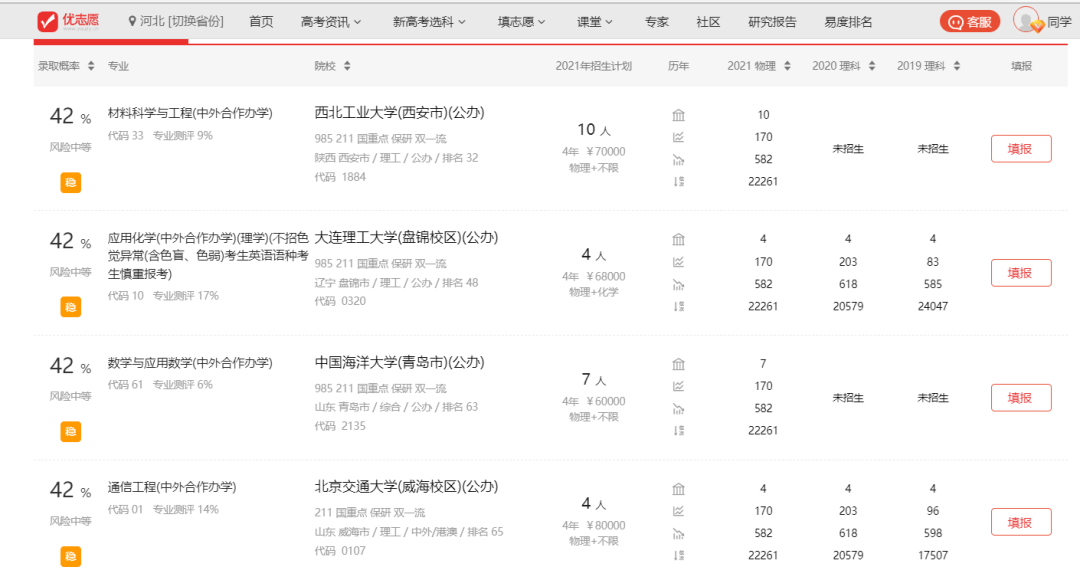Click the orange 稳 badge for 西北工业大学 row
The height and width of the screenshot is (580, 1080).
(70, 182)
